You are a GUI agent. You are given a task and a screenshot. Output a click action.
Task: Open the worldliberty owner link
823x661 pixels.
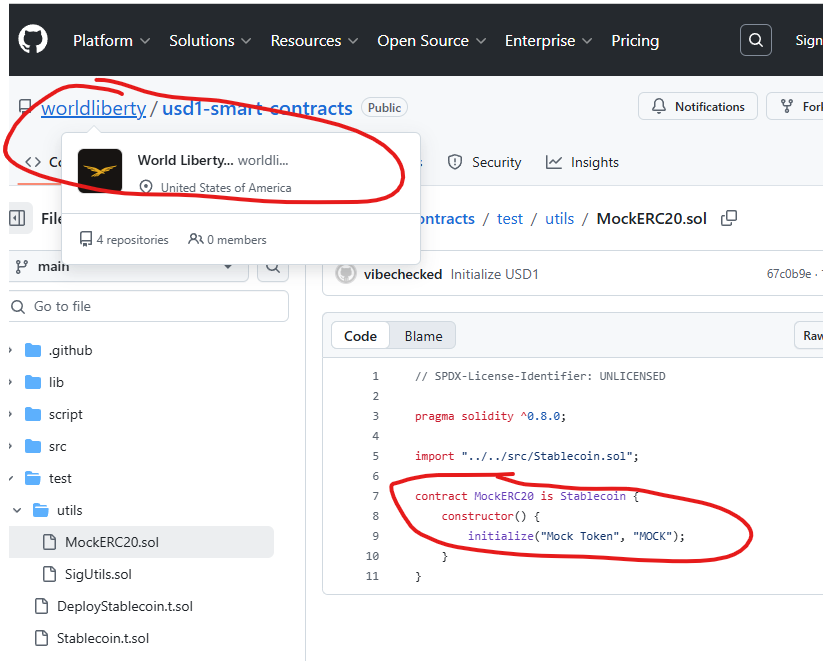pos(93,108)
